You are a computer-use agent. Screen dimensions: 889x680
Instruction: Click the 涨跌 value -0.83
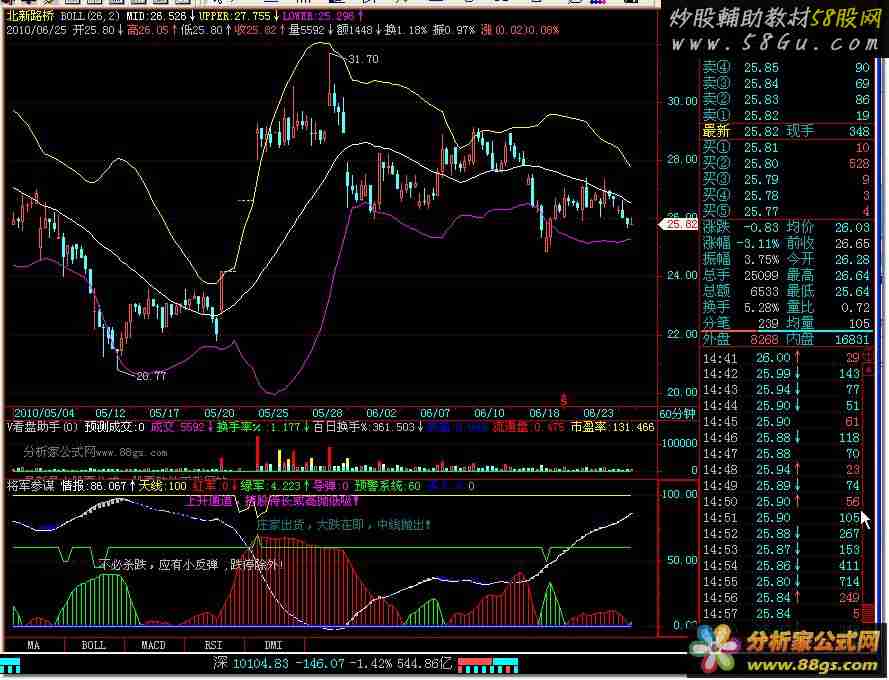coord(761,227)
